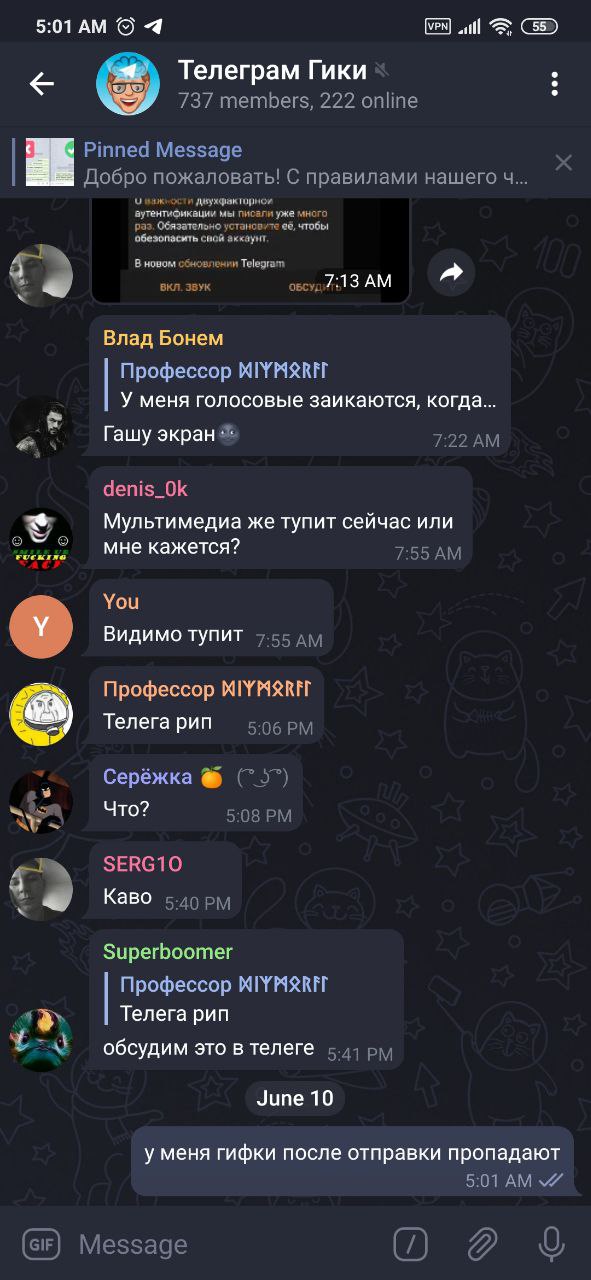Open denis_0k's profile avatar
The width and height of the screenshot is (591, 1280).
(x=41, y=538)
